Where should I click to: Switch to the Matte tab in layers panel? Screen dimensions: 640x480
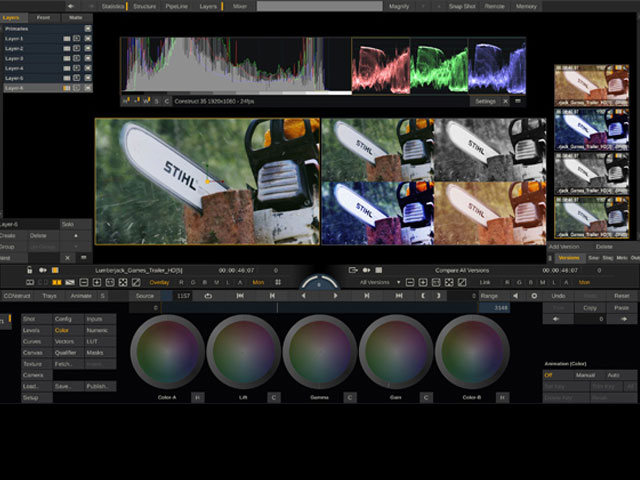pos(76,18)
